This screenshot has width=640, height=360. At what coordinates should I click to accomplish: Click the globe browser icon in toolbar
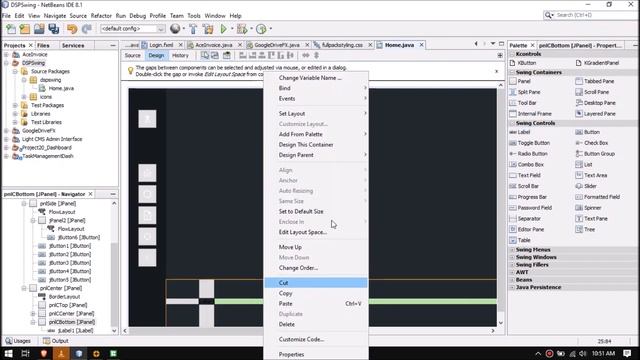(x=175, y=29)
